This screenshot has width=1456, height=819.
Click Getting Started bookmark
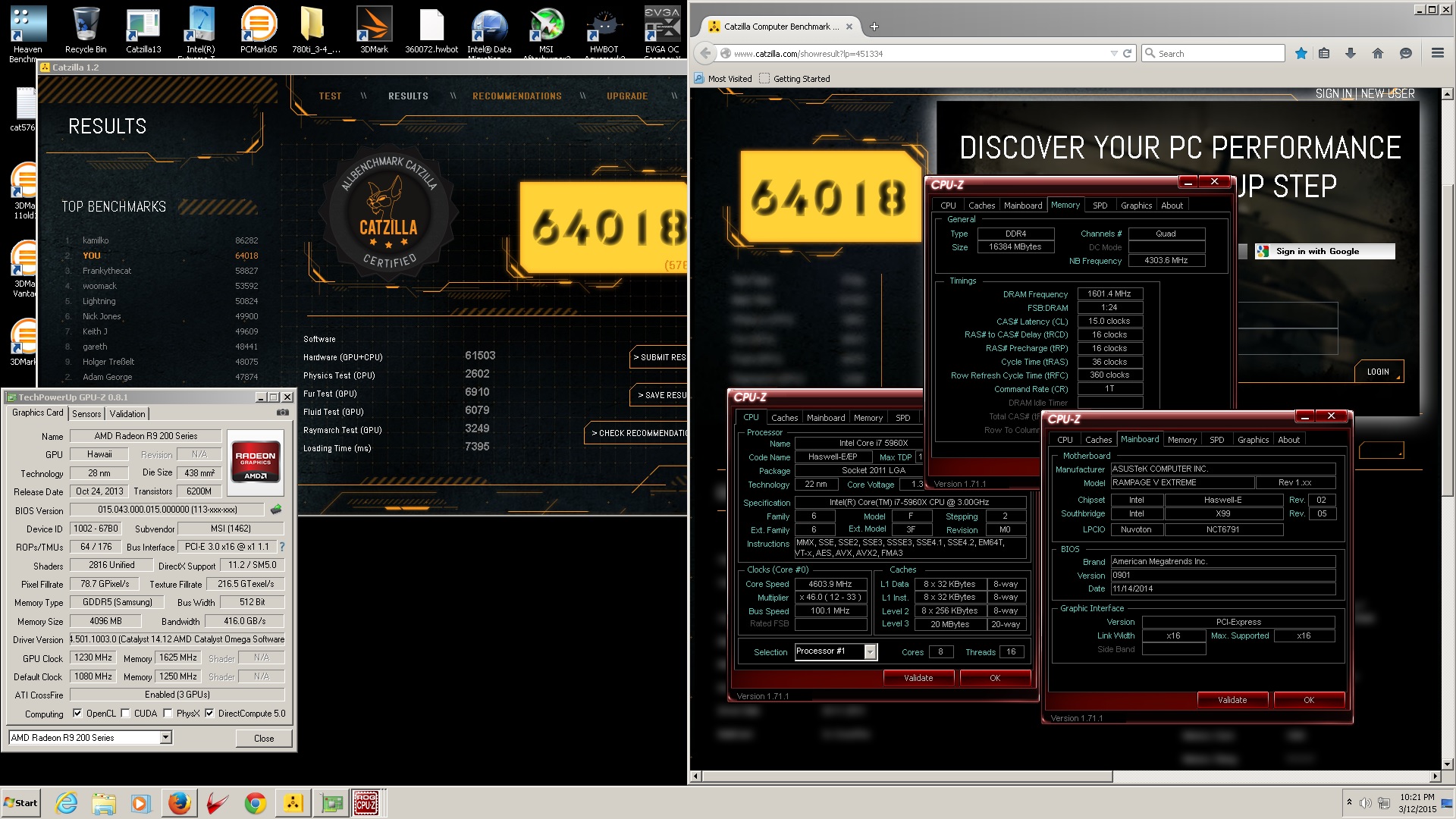(795, 79)
